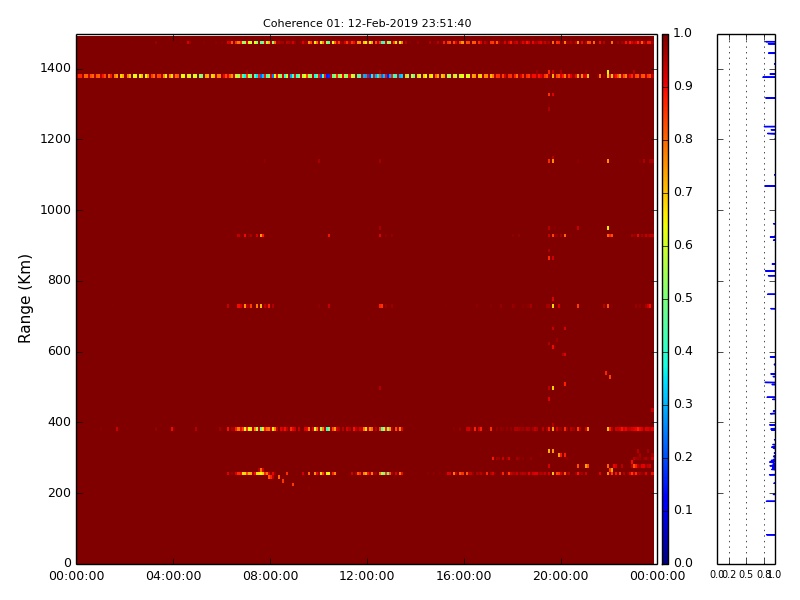The width and height of the screenshot is (800, 600).
Task: Click the colorbar 1.0 label
Action: click(683, 33)
